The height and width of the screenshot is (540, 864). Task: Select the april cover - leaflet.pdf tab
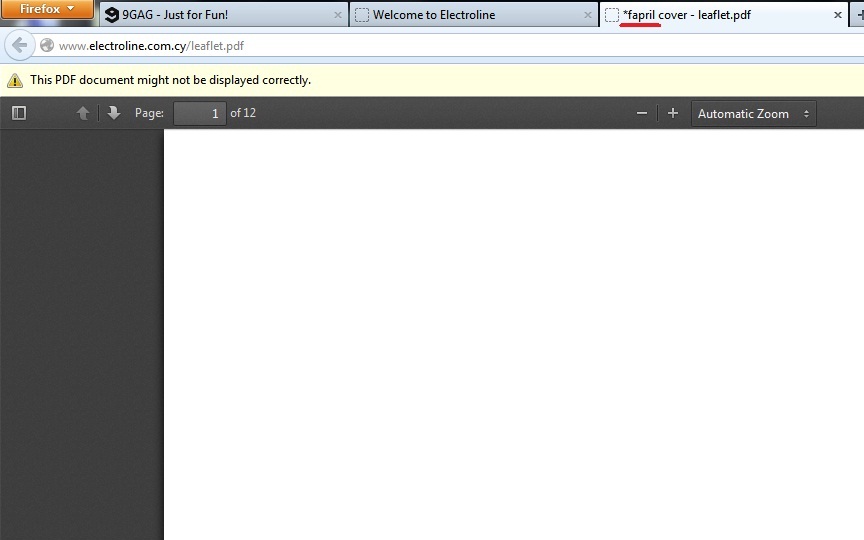pos(724,15)
